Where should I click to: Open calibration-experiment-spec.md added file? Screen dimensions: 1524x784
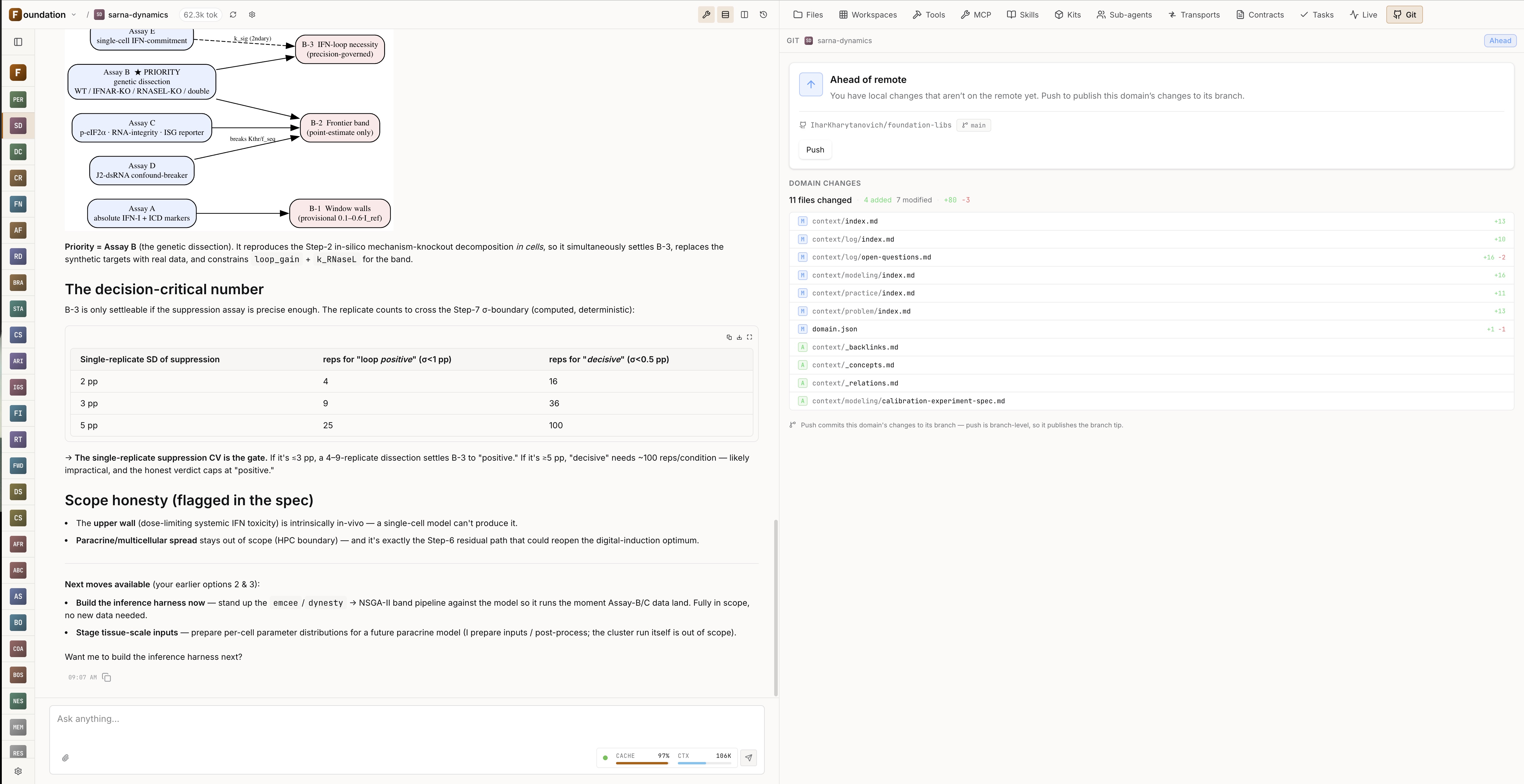pos(1151,401)
